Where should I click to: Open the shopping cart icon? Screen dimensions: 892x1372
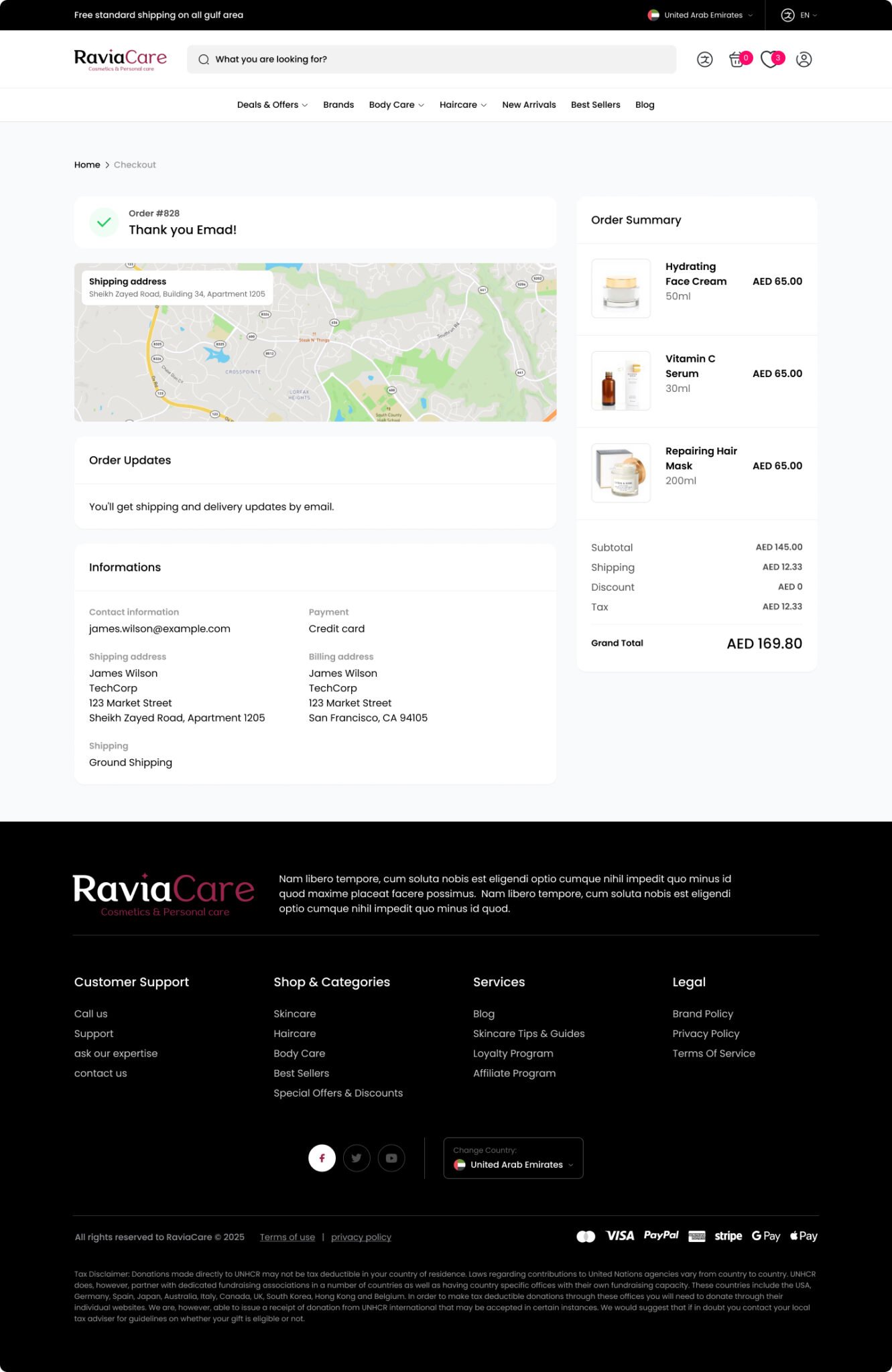[737, 60]
